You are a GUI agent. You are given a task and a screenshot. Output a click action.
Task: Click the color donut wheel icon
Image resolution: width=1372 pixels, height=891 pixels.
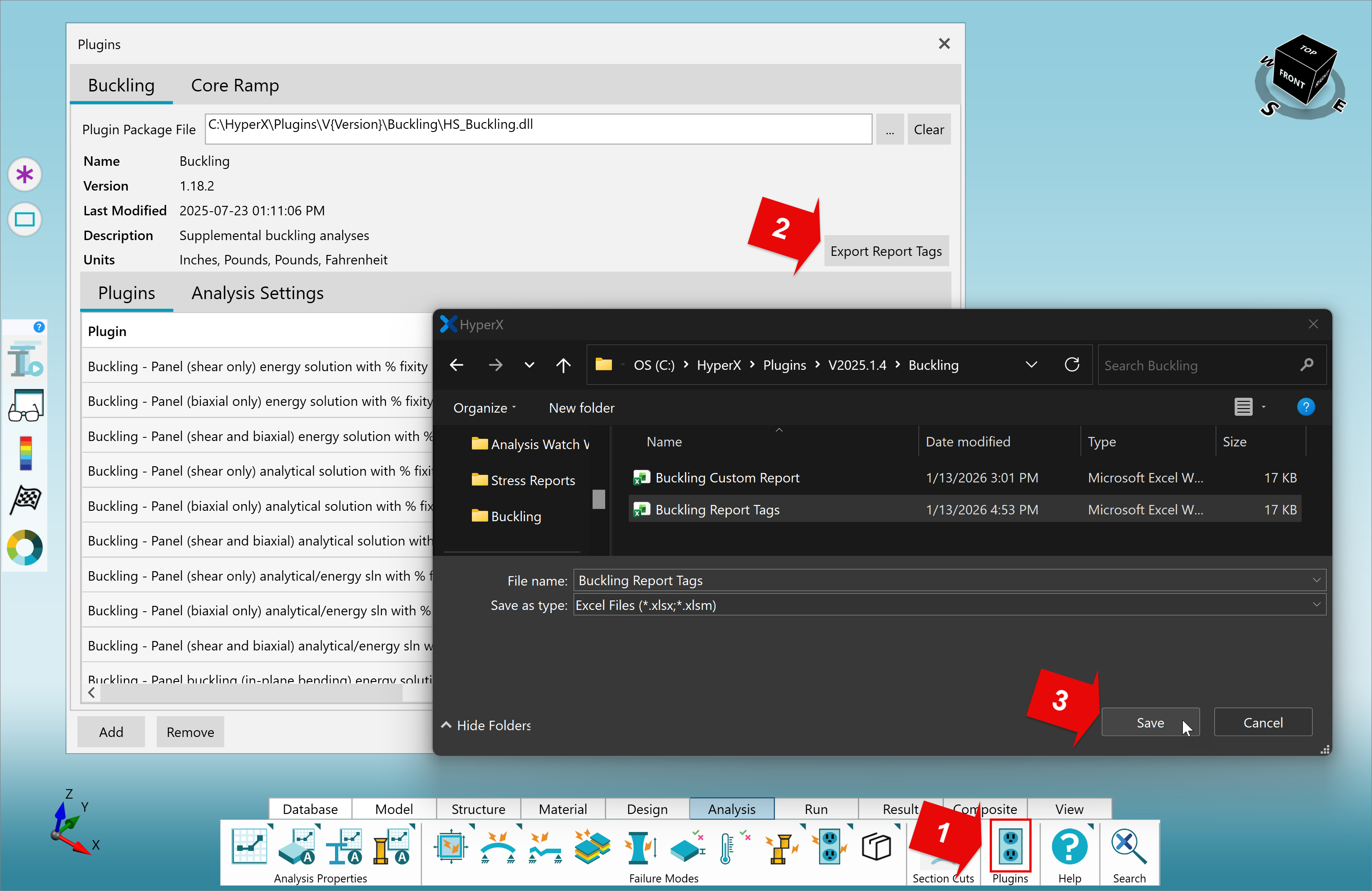pyautogui.click(x=25, y=547)
